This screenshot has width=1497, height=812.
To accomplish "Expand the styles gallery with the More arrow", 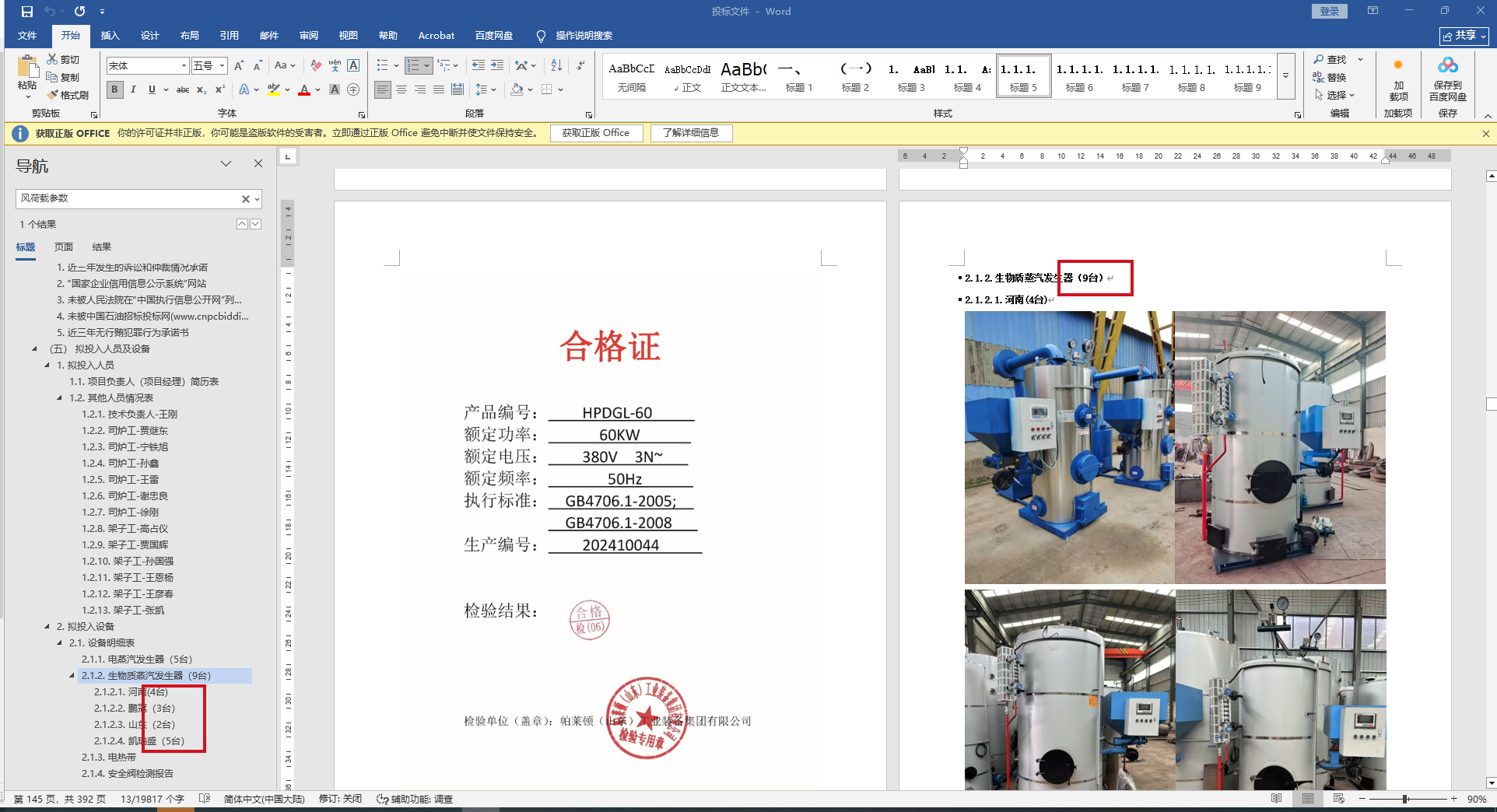I will 1285,75.
